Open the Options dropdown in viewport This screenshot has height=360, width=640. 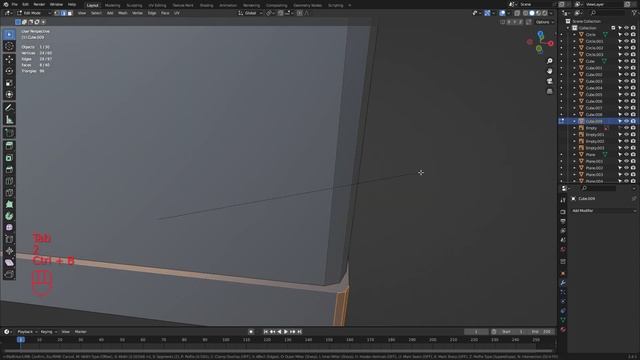coord(544,22)
